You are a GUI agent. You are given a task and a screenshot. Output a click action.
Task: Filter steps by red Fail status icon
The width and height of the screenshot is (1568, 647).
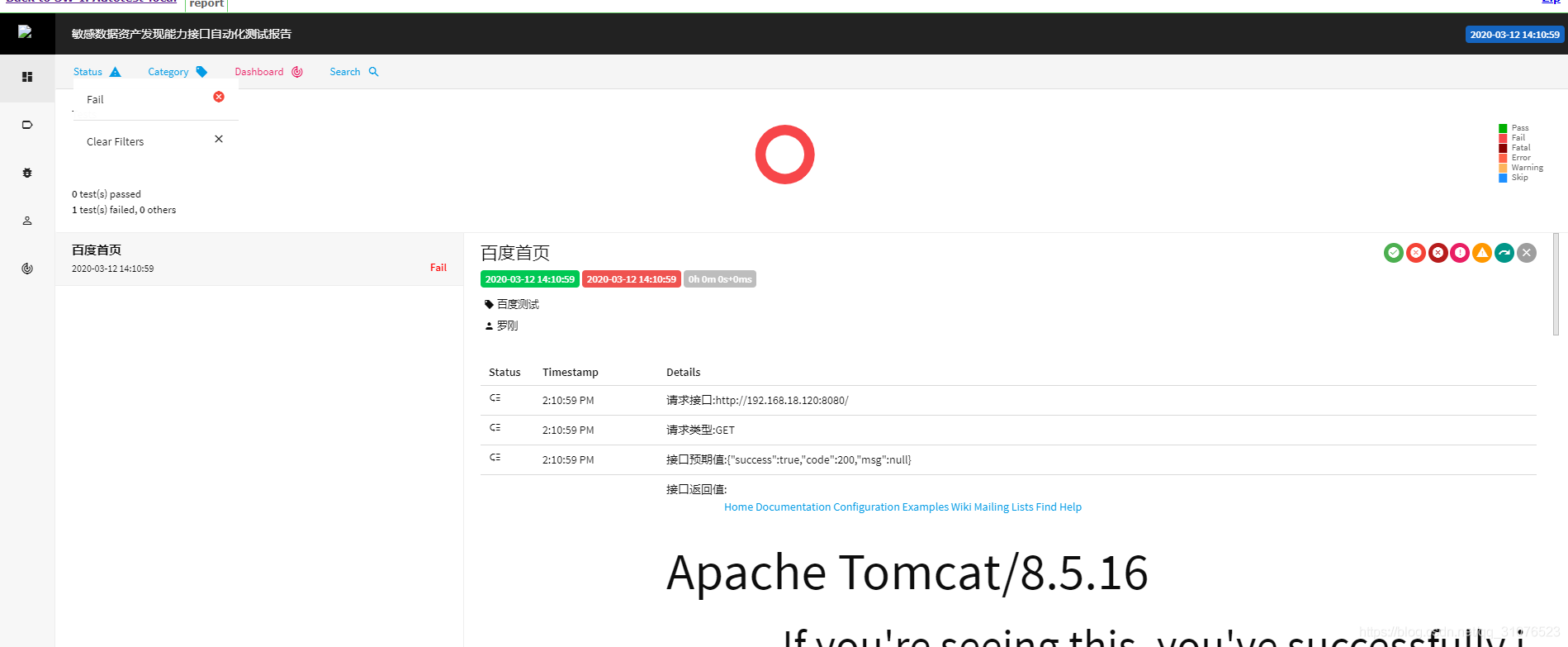click(x=1416, y=253)
